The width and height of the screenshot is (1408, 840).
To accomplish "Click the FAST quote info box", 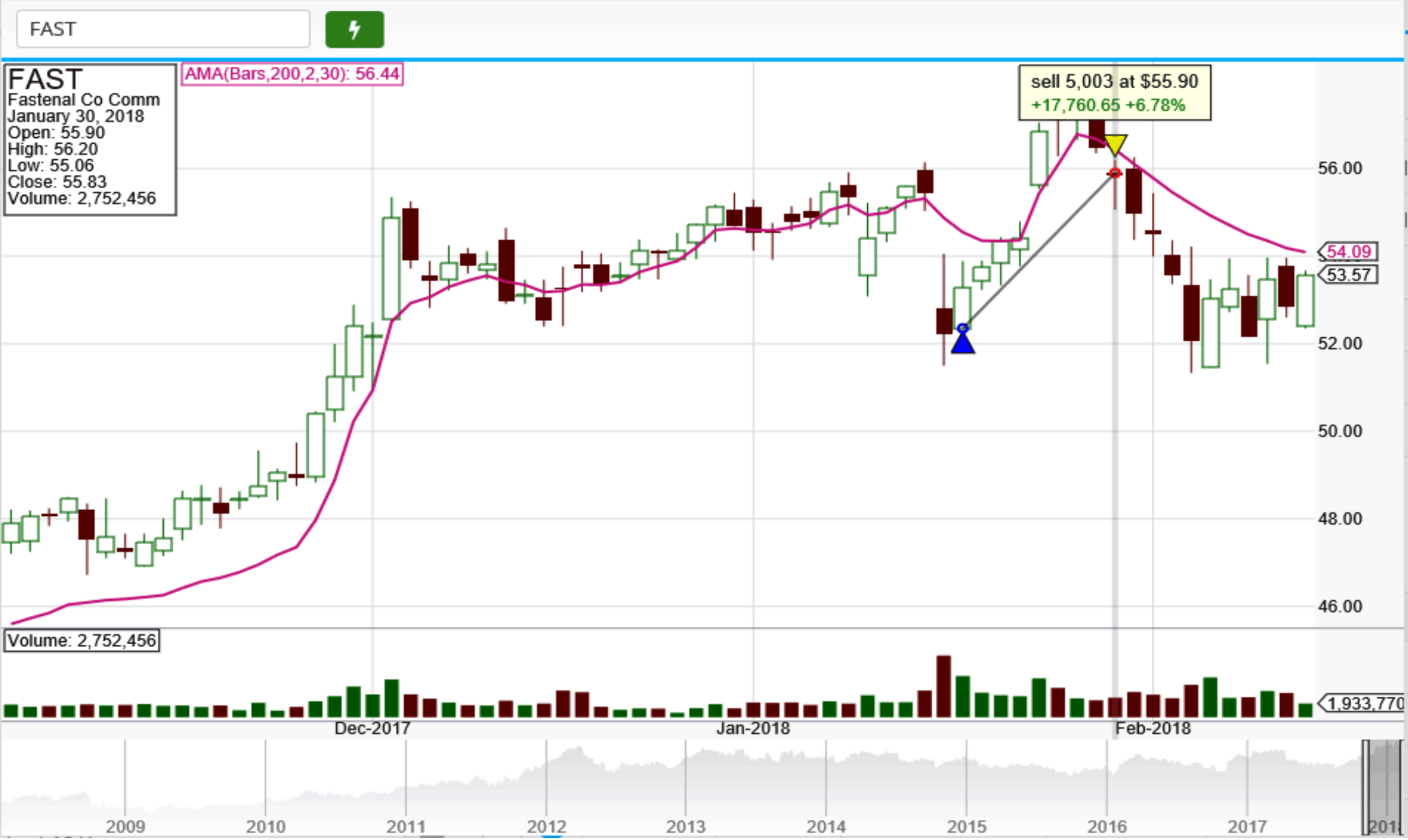I will [x=90, y=140].
